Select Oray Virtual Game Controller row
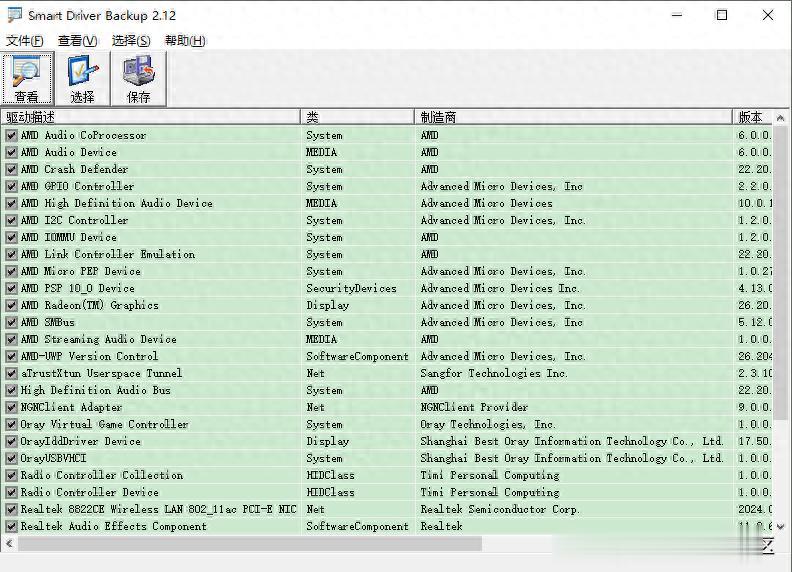The image size is (792, 572). pos(386,424)
